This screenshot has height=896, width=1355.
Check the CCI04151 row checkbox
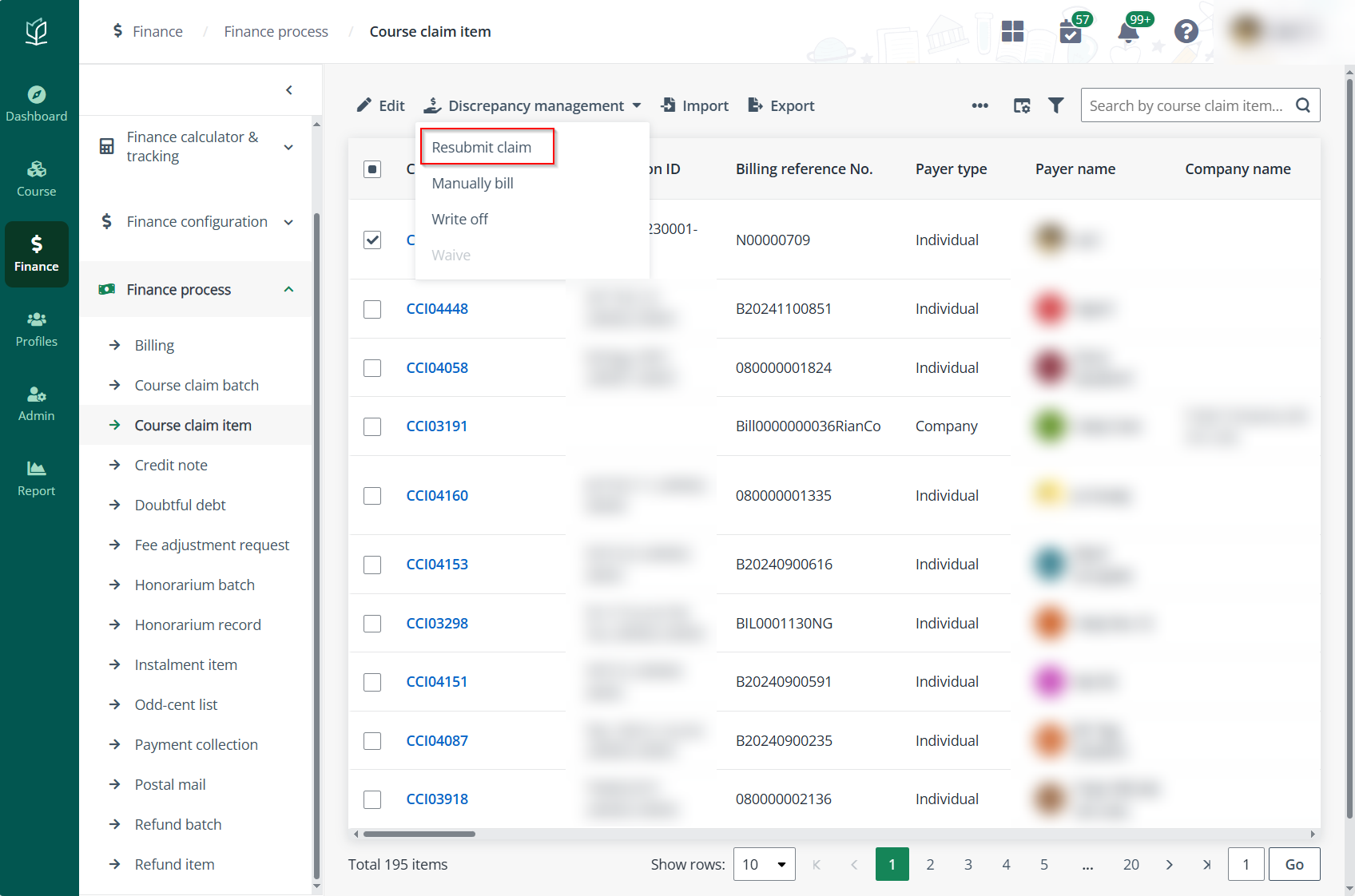[x=372, y=682]
